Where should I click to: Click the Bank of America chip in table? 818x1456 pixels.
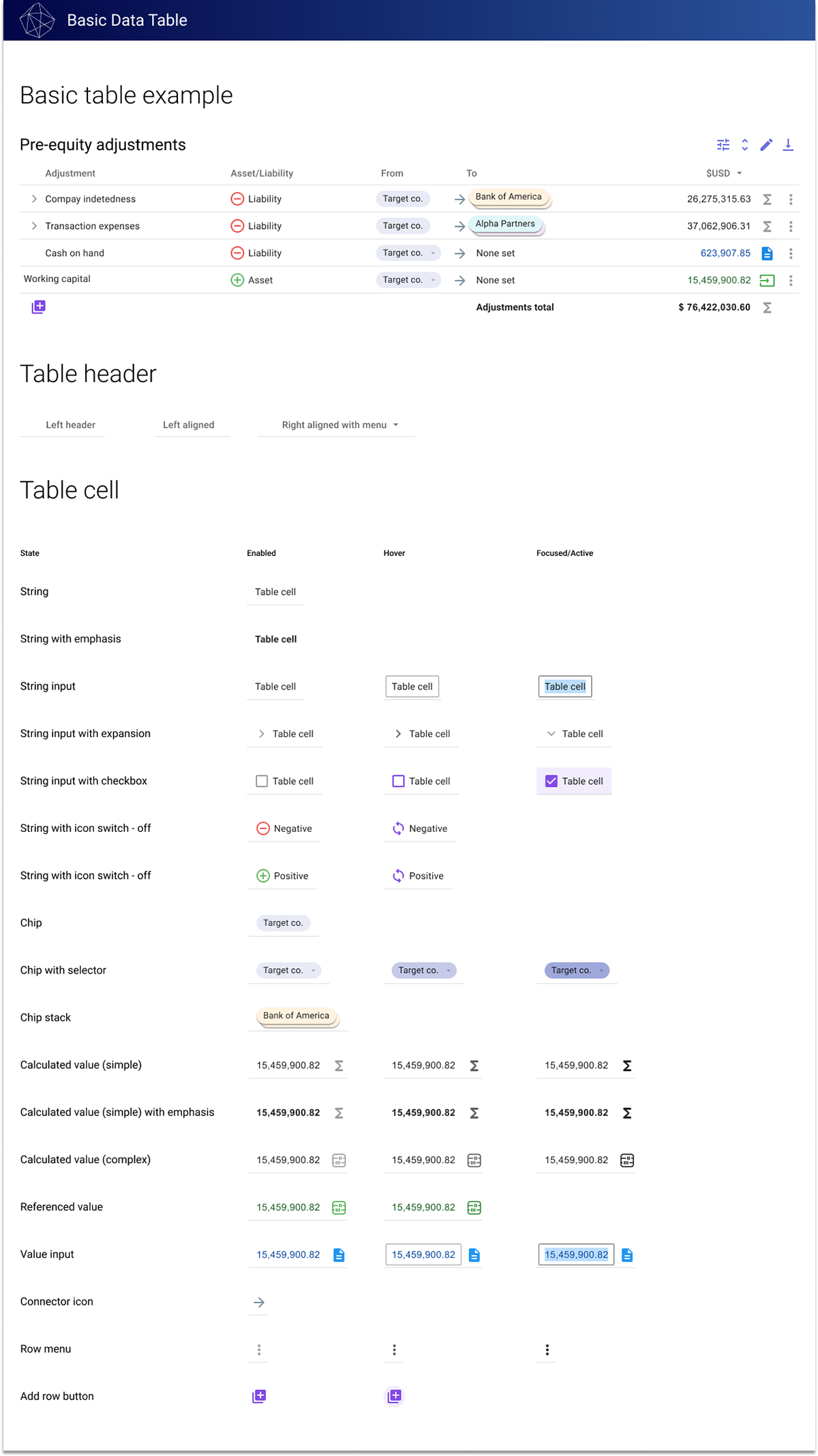(509, 197)
